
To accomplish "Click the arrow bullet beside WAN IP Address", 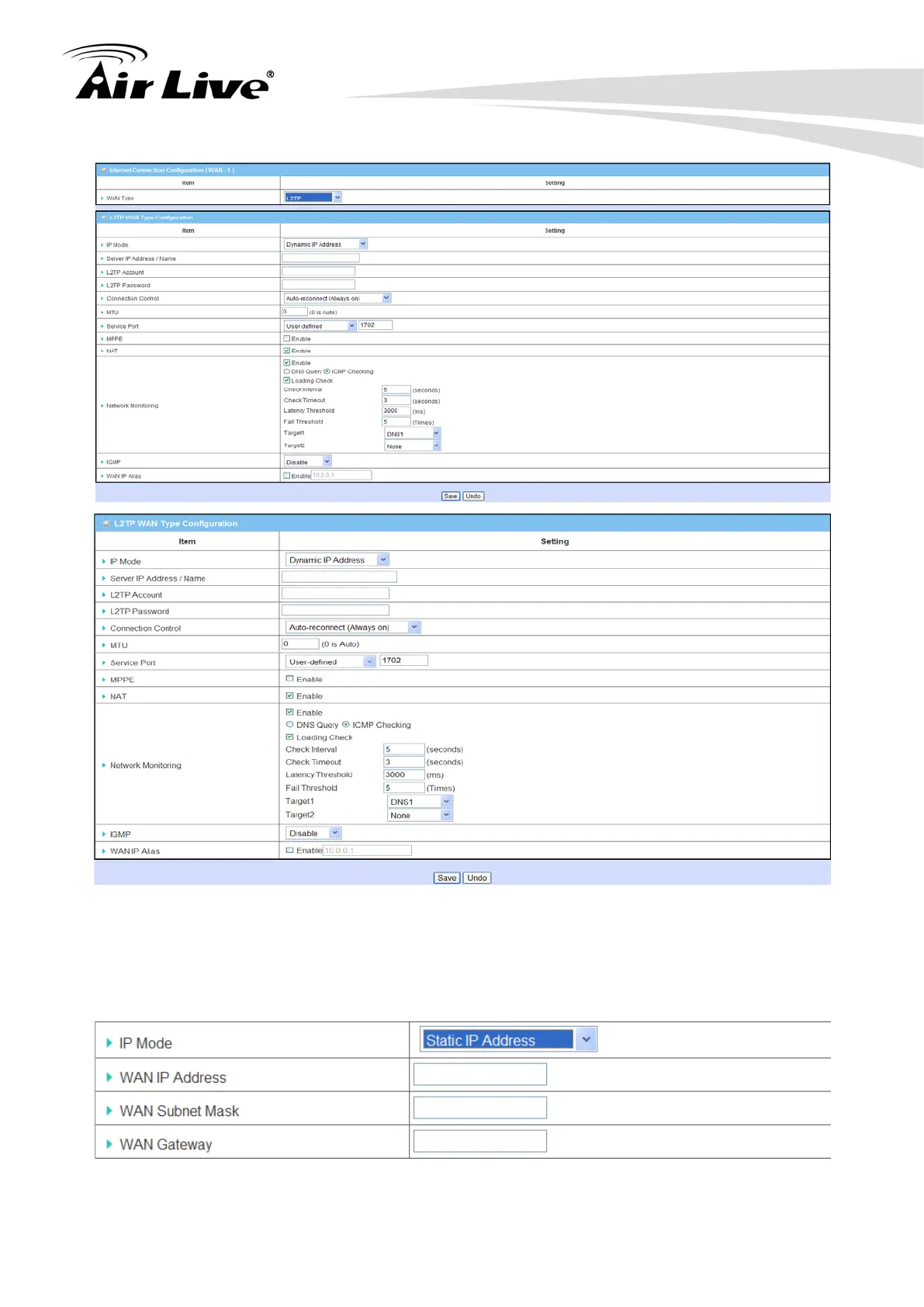I will 109,1077.
